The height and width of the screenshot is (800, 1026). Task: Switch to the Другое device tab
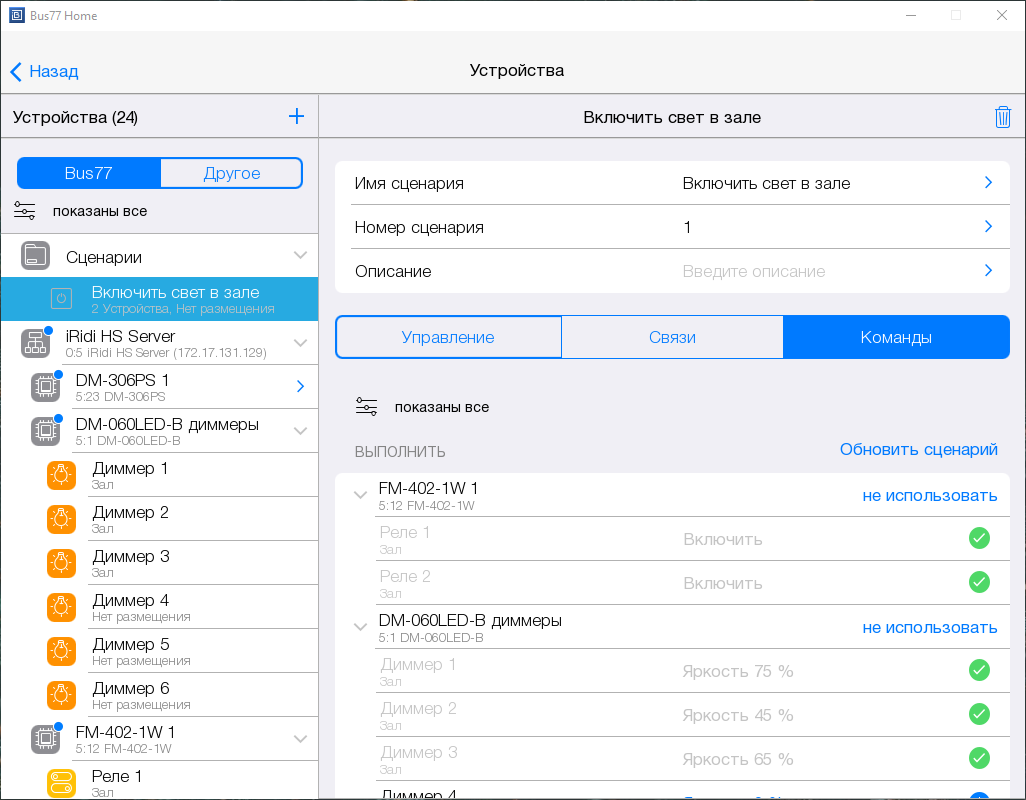pyautogui.click(x=231, y=173)
